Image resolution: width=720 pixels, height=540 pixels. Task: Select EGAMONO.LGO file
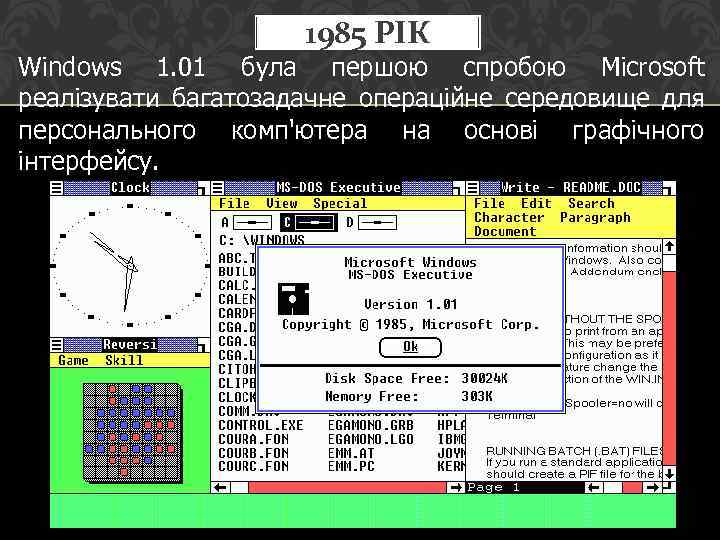click(371, 439)
